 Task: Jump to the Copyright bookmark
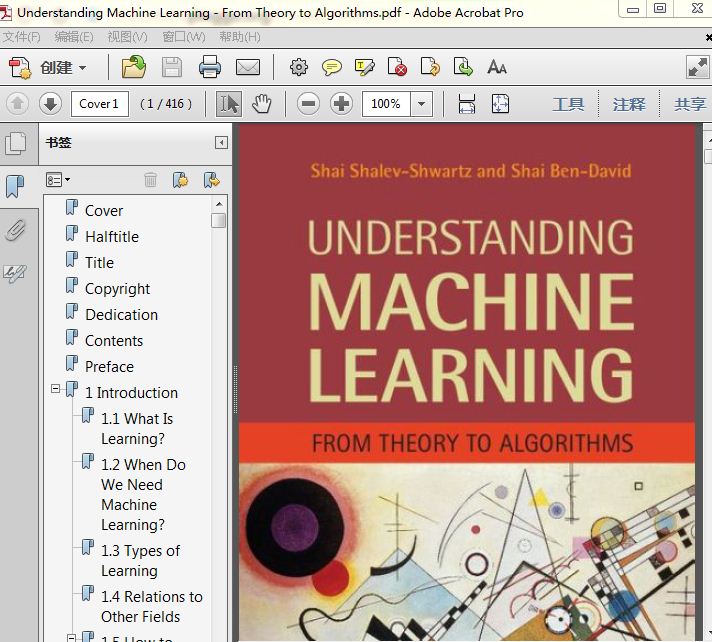[117, 289]
